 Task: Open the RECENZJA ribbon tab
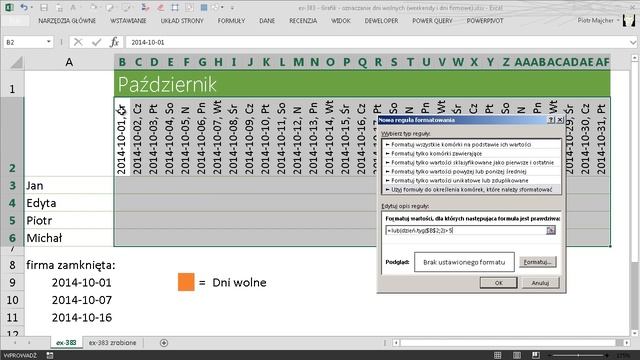303,20
